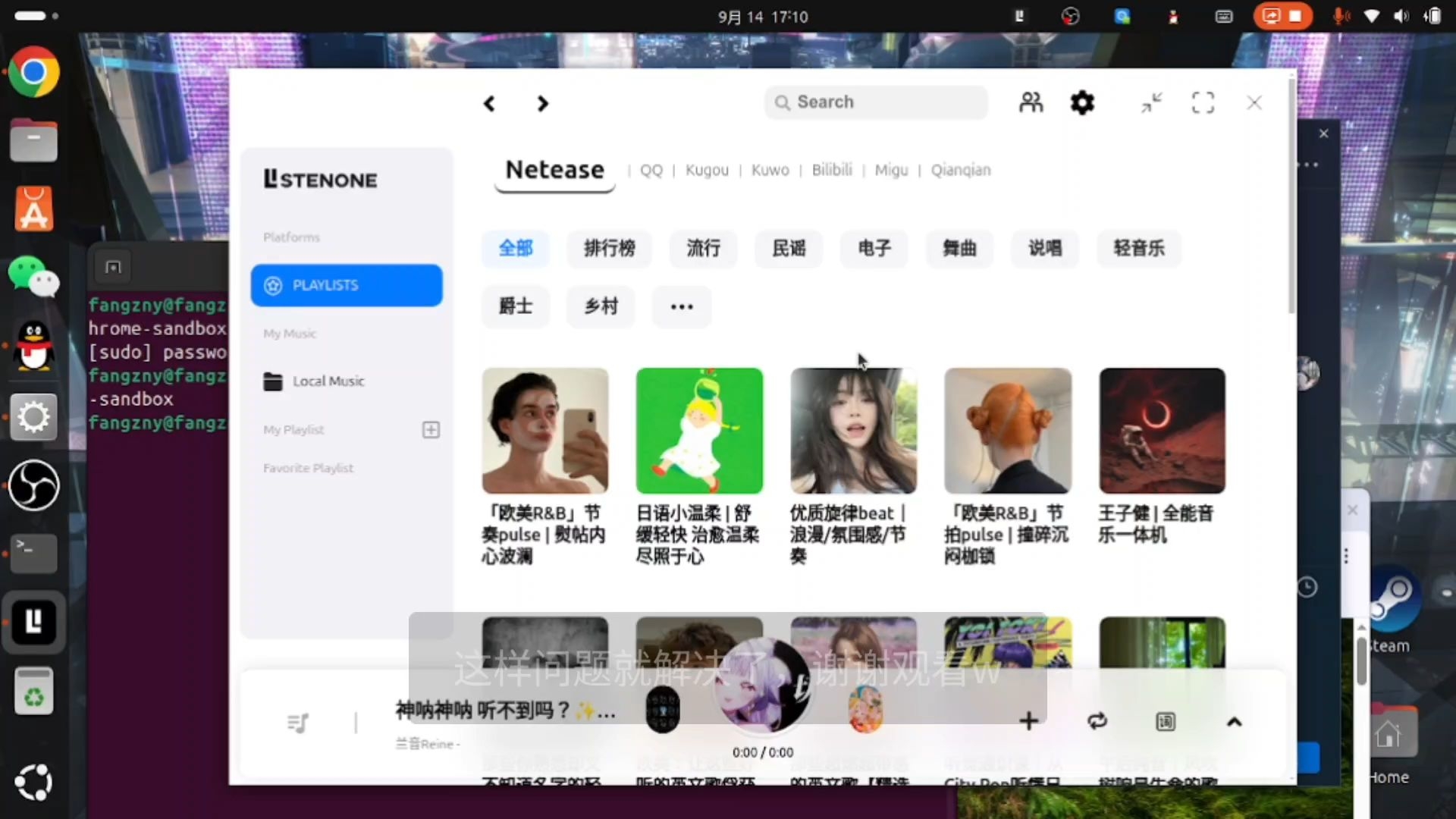Add current song with plus icon

tap(1029, 721)
